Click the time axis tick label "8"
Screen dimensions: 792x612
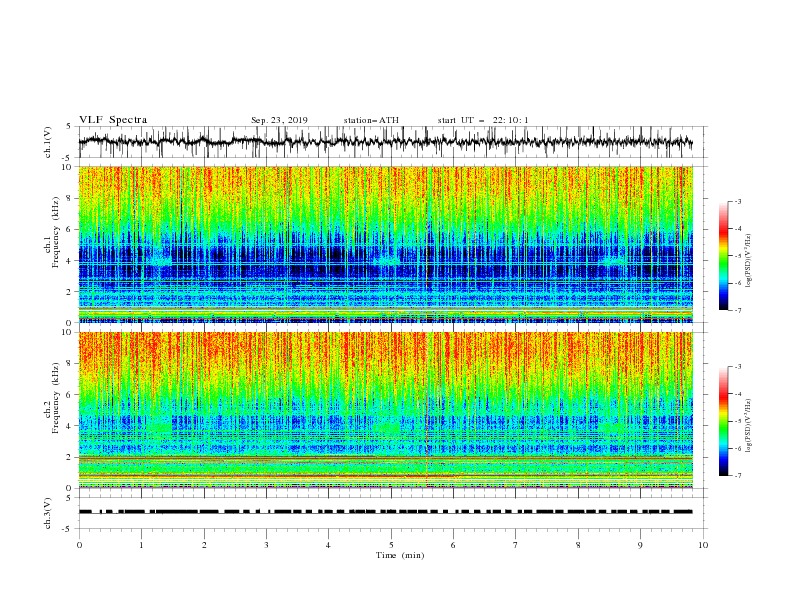pos(578,545)
